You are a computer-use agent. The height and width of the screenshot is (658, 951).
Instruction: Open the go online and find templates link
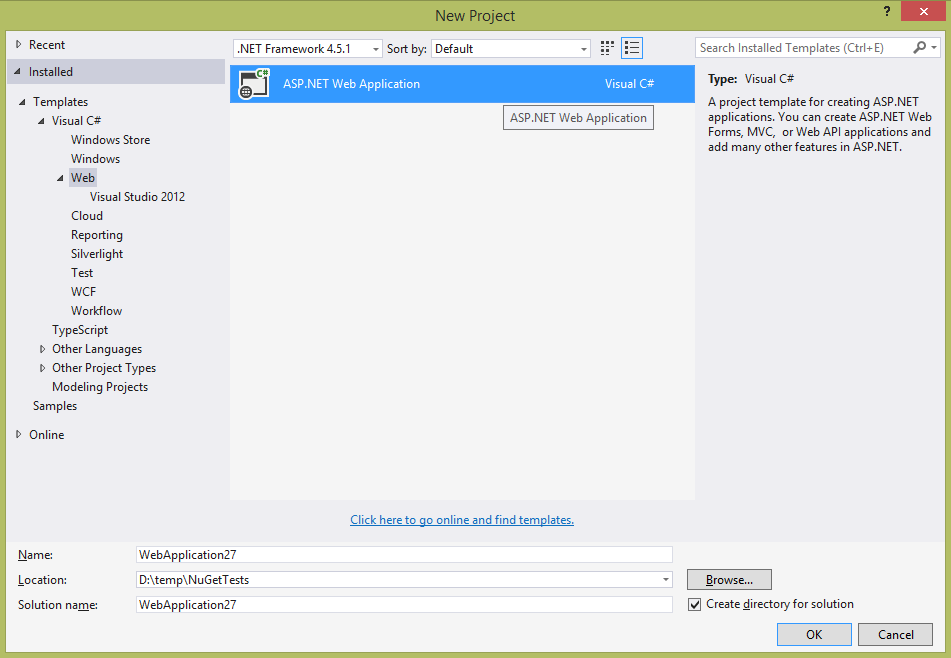click(x=462, y=520)
